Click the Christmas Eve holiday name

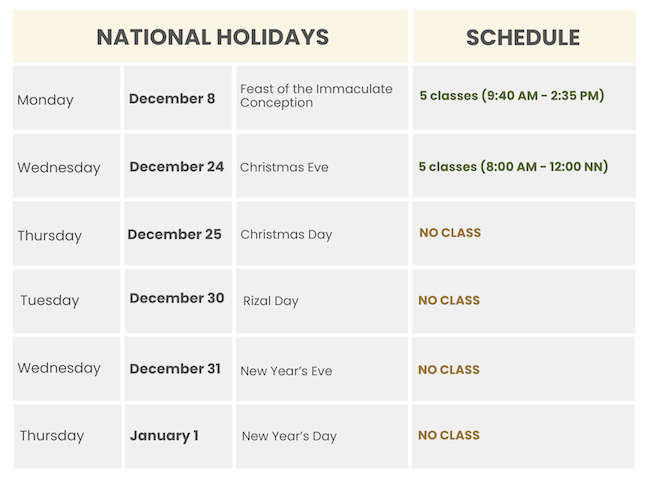click(284, 167)
